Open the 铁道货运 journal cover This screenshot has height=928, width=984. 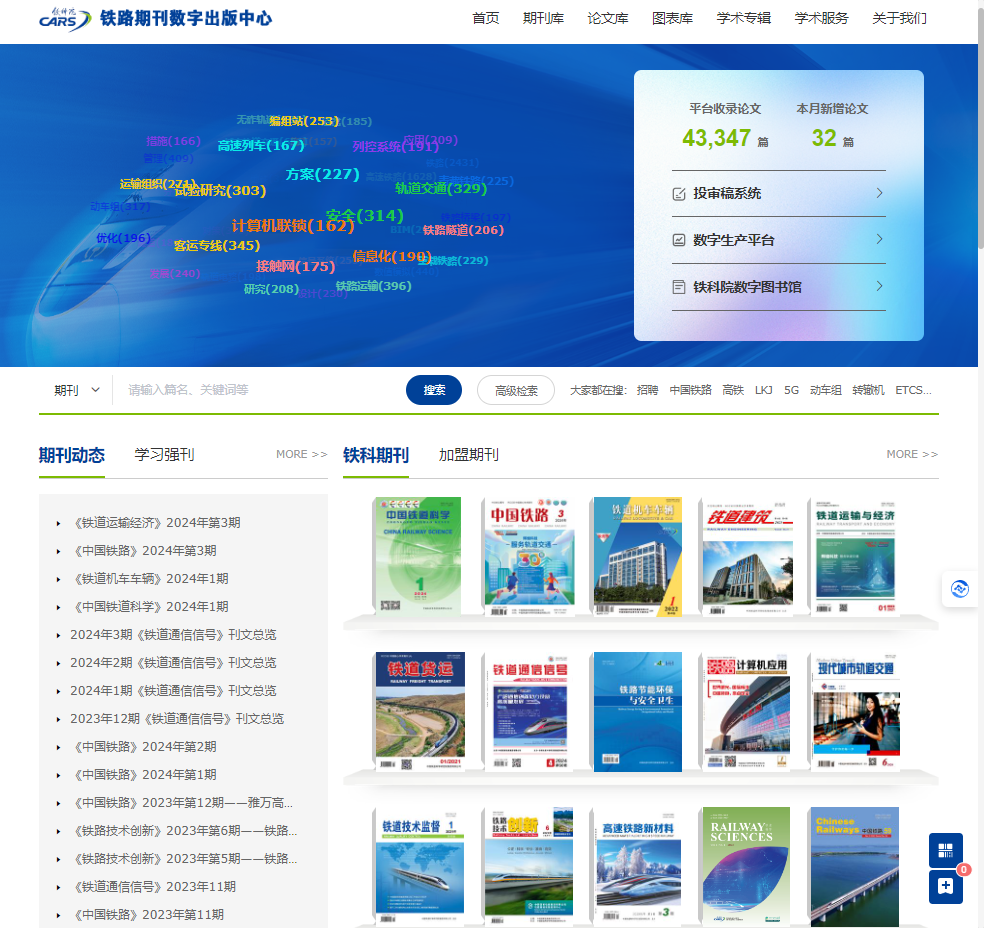(x=420, y=711)
